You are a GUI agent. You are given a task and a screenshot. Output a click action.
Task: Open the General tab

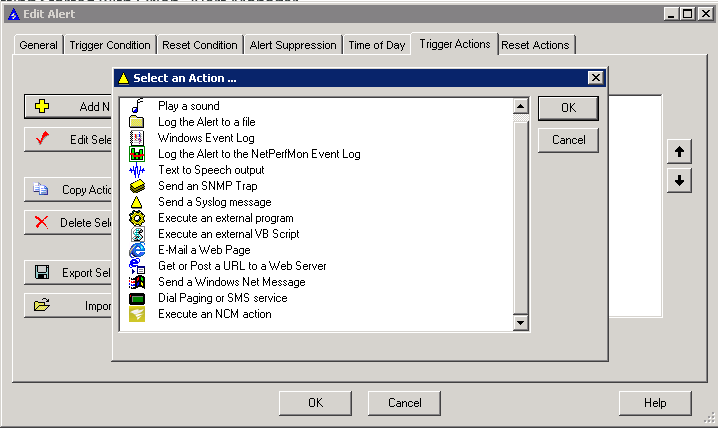38,45
